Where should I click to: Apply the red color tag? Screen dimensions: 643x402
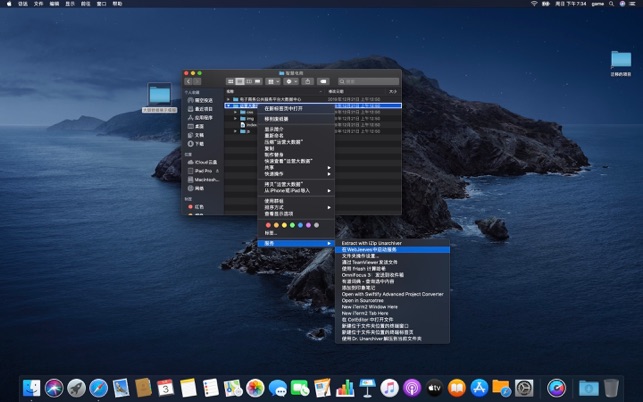point(266,225)
